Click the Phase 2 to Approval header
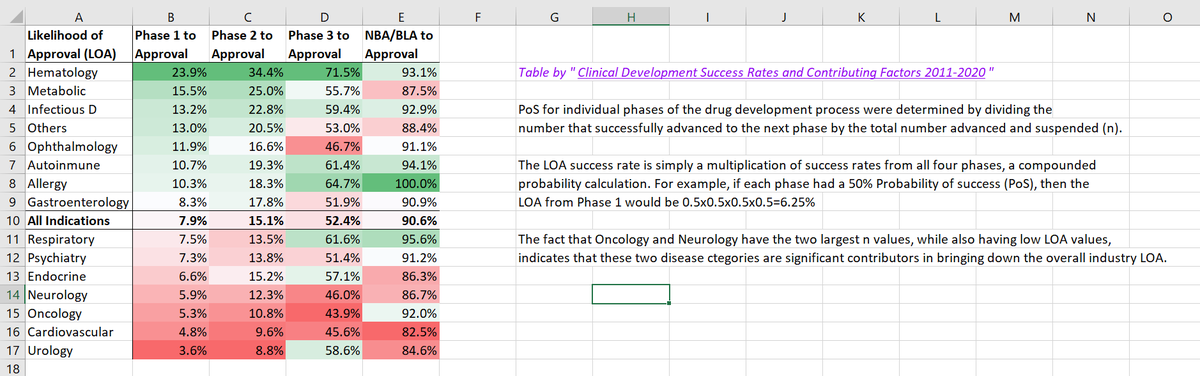 pos(248,44)
